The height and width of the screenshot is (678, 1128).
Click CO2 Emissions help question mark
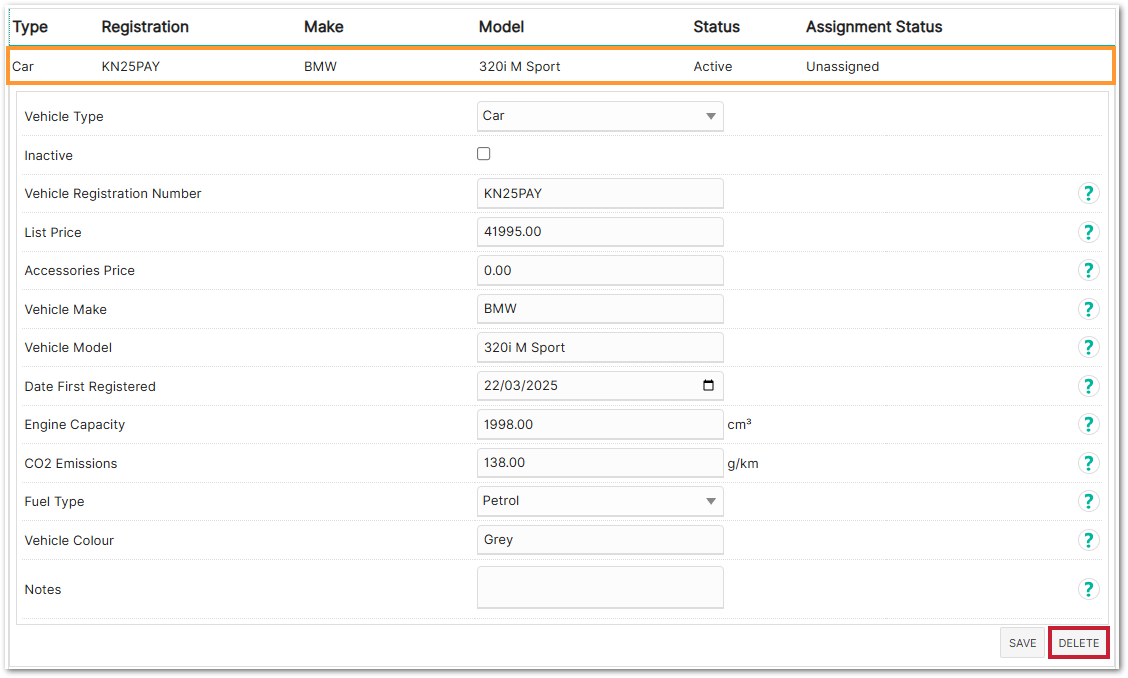(x=1088, y=463)
